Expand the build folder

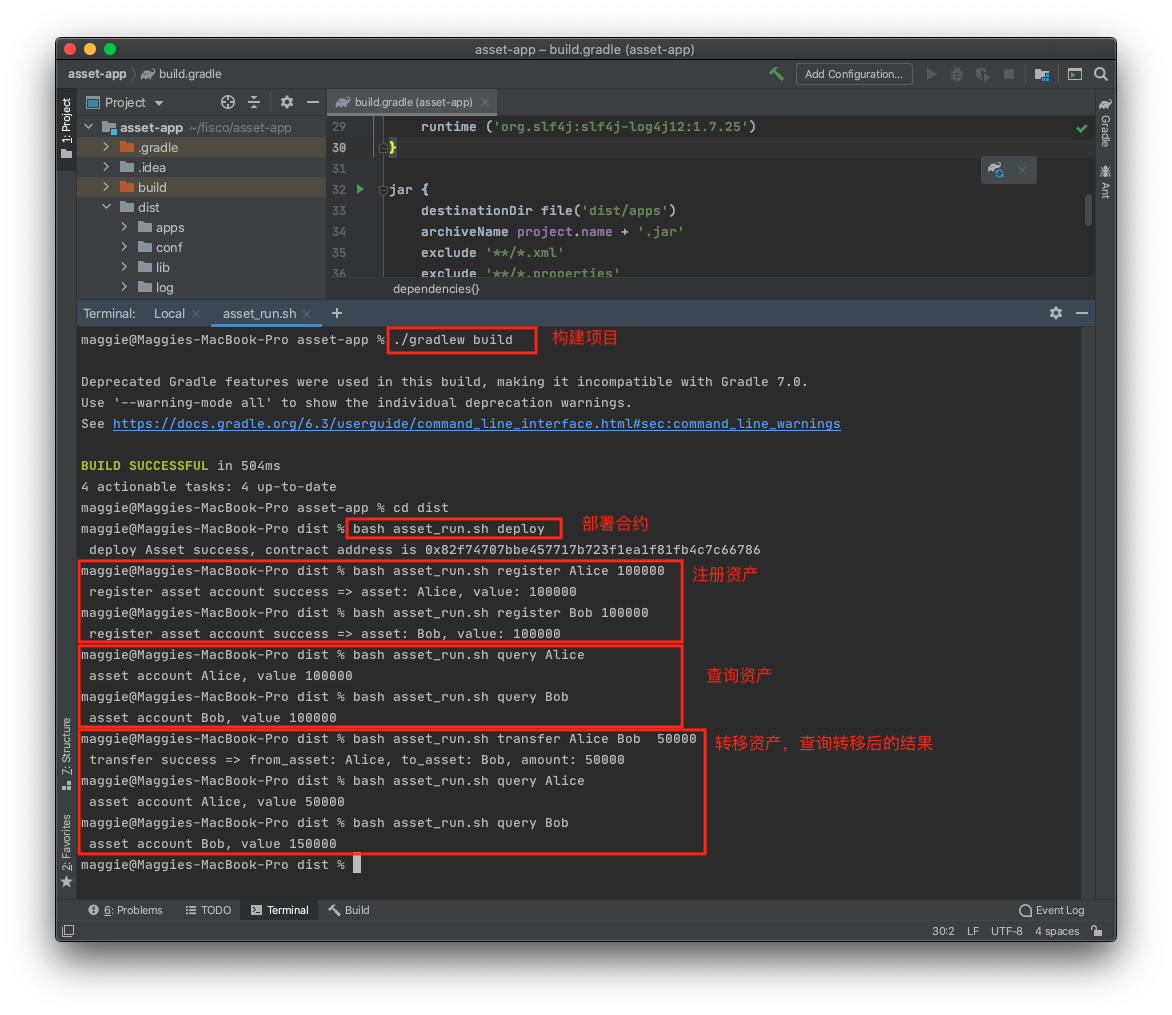106,187
